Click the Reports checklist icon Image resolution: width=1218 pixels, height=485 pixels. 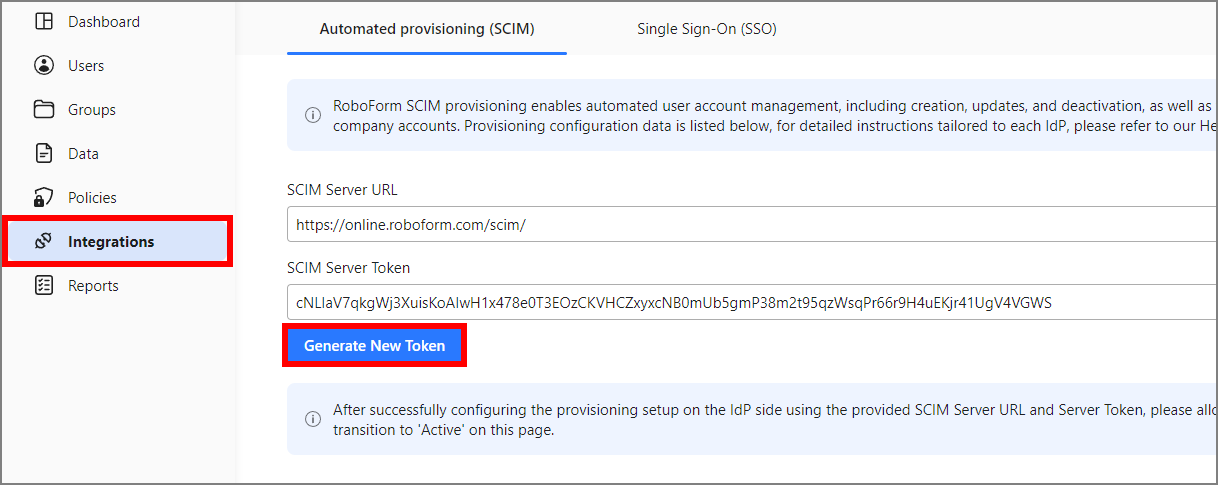coord(44,286)
